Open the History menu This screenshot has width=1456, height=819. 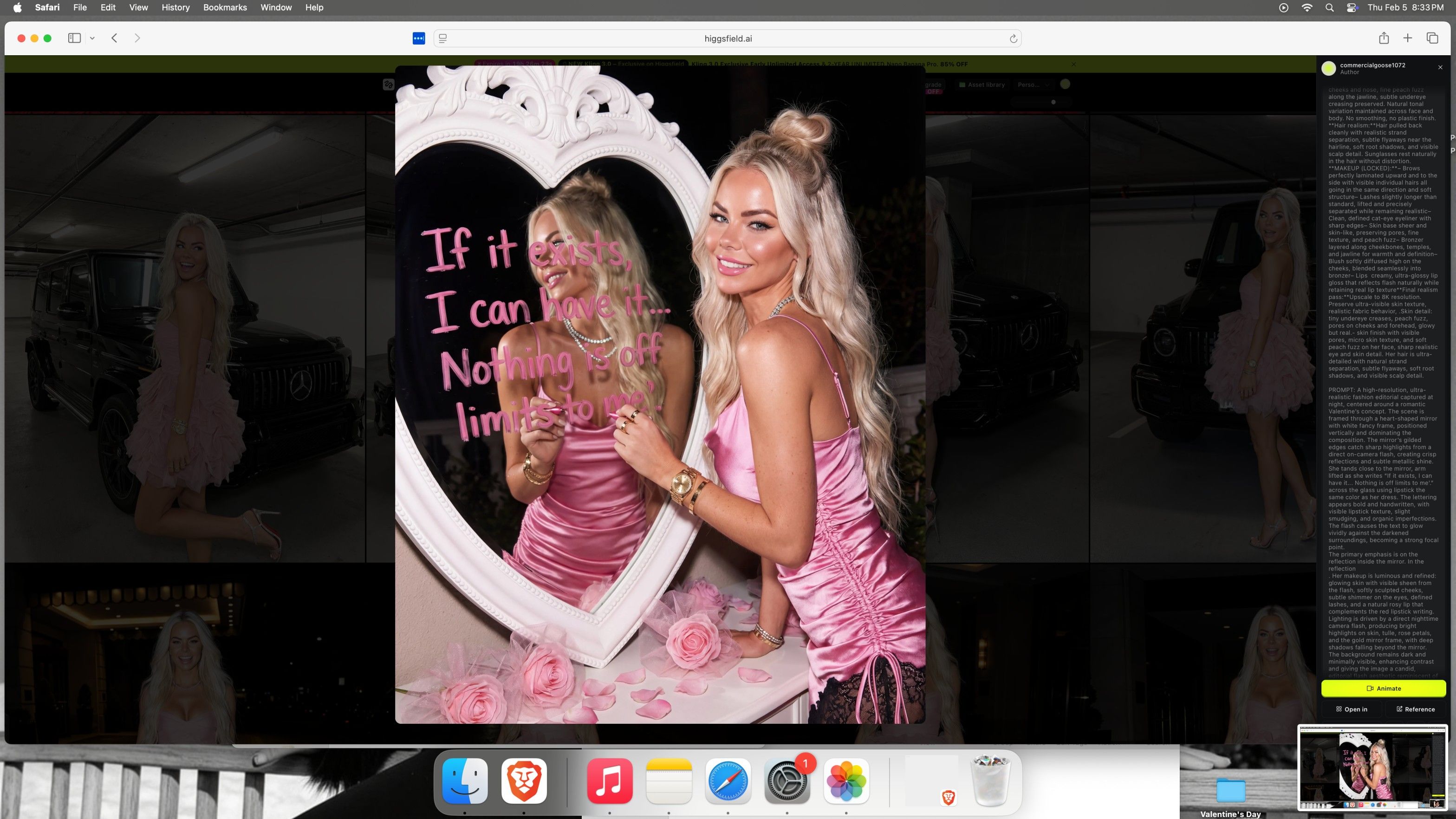pos(175,7)
